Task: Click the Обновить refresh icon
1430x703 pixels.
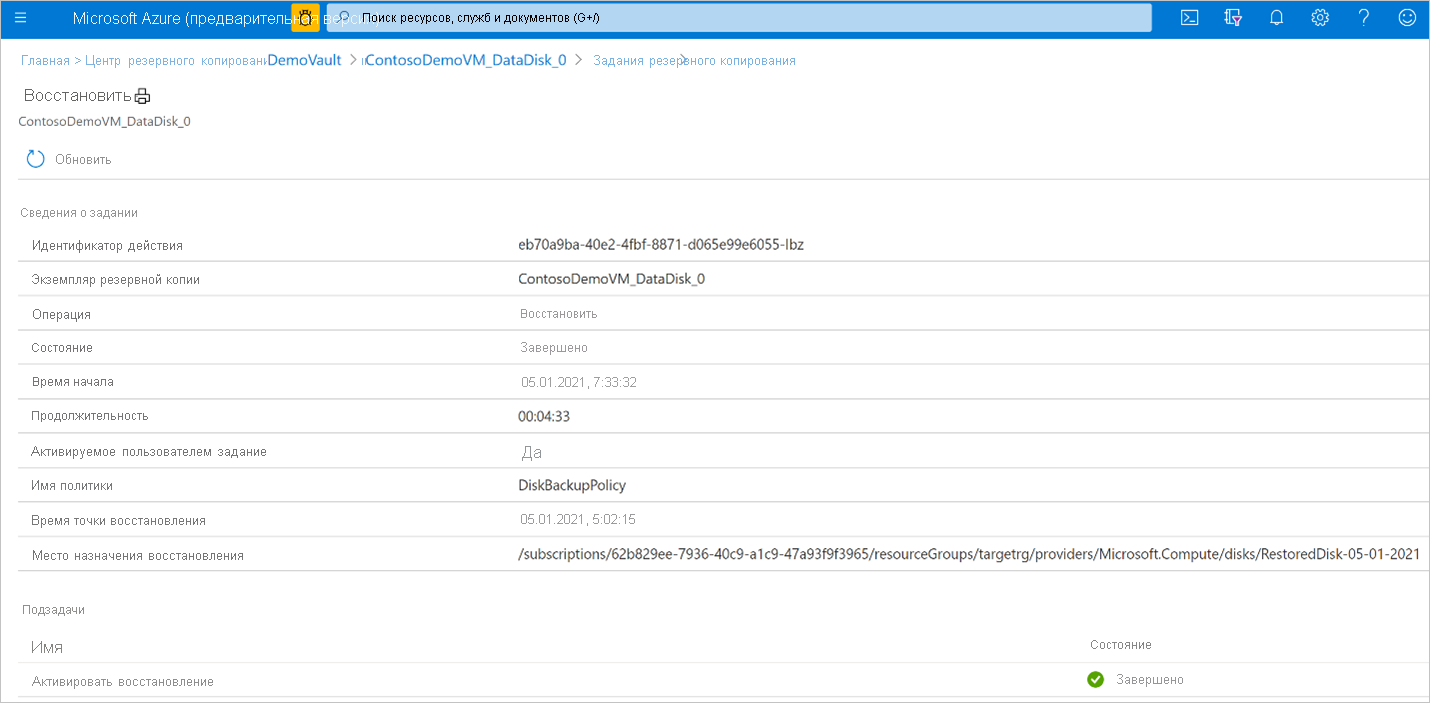Action: pyautogui.click(x=36, y=159)
